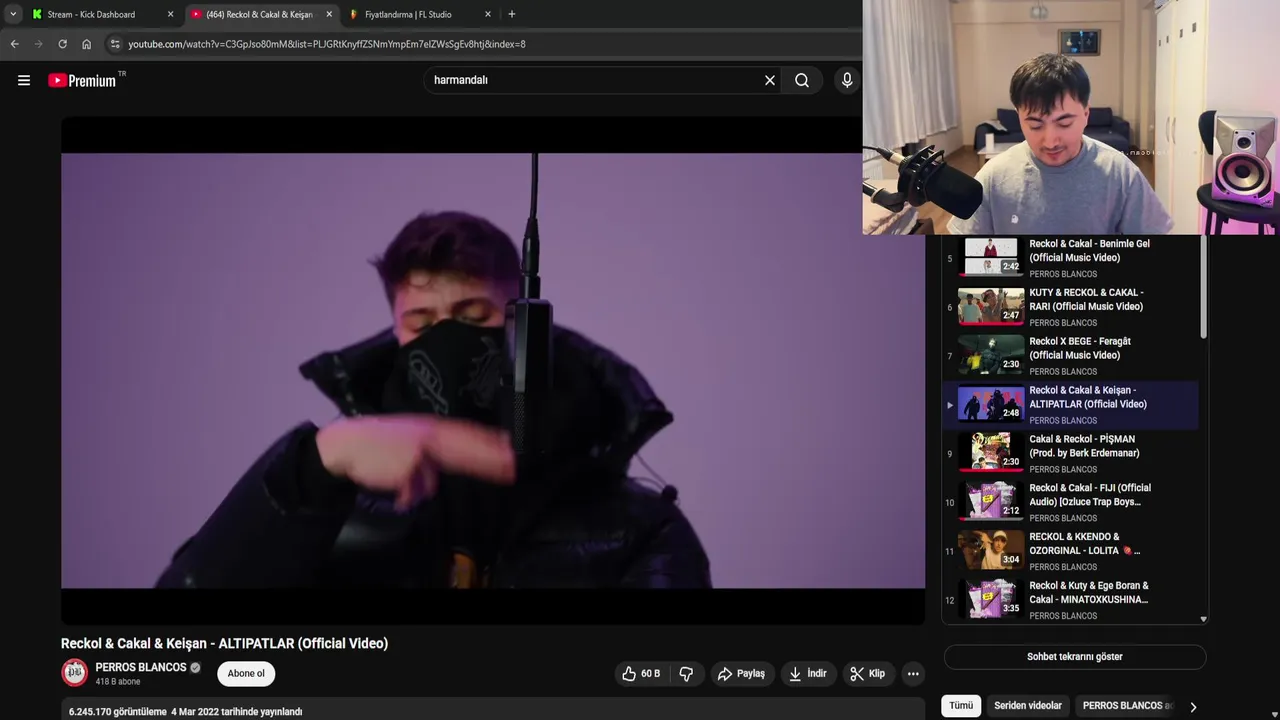Show chat replay with Sohbet tekrarını göster
This screenshot has width=1280, height=720.
tap(1075, 657)
